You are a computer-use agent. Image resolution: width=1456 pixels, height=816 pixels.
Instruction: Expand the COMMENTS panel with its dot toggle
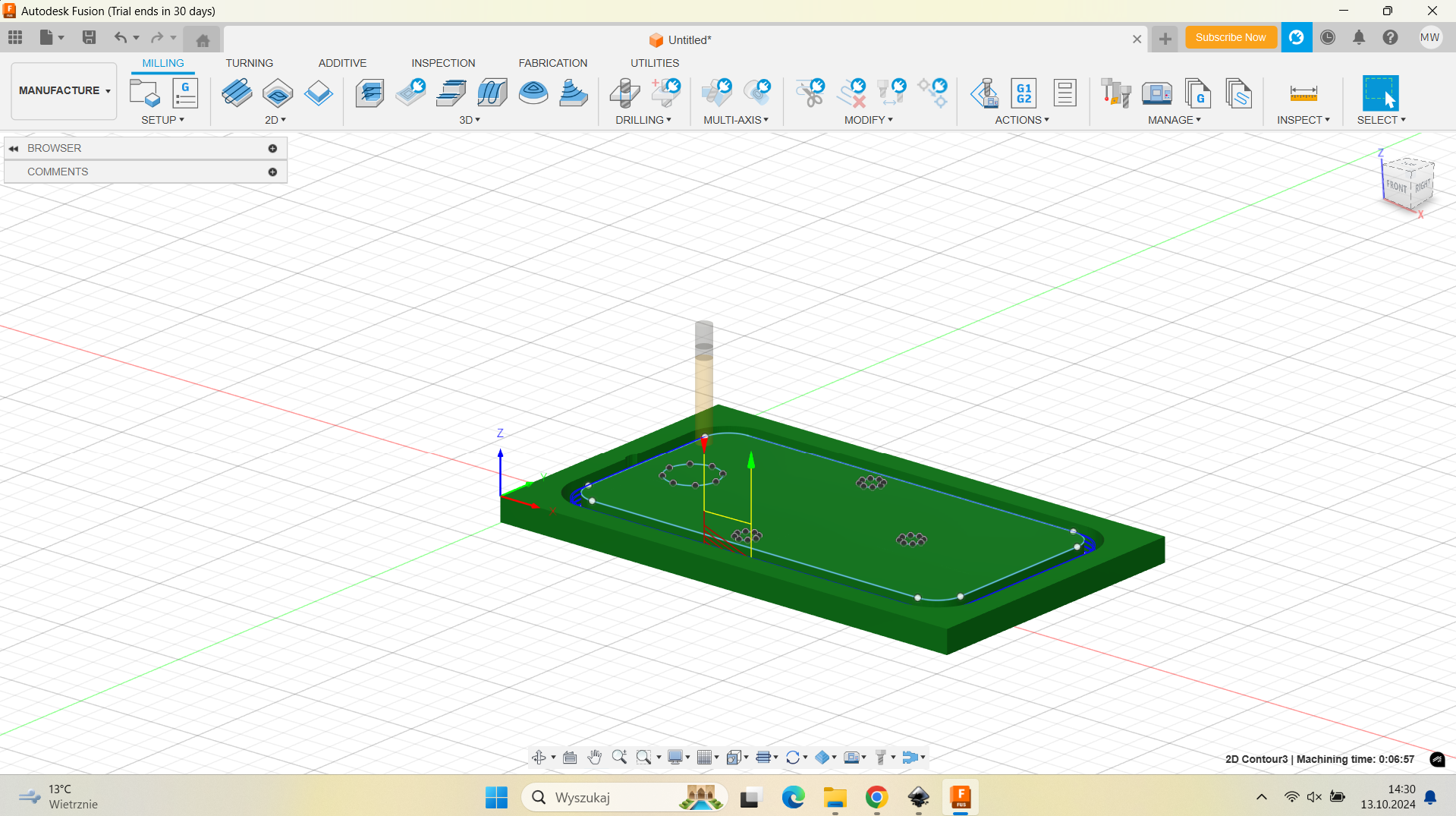coord(272,172)
